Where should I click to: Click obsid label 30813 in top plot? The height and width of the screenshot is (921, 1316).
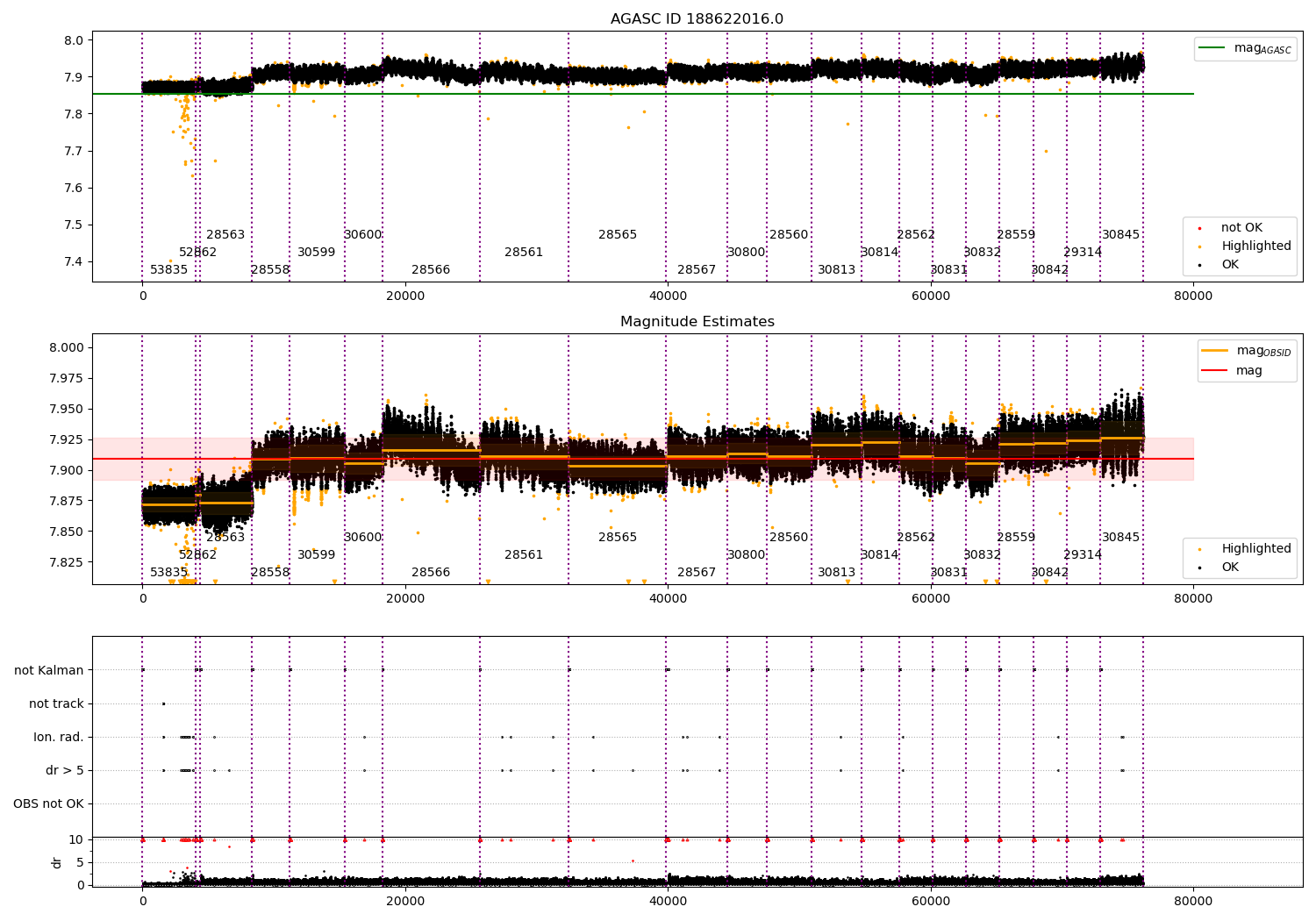pyautogui.click(x=837, y=270)
